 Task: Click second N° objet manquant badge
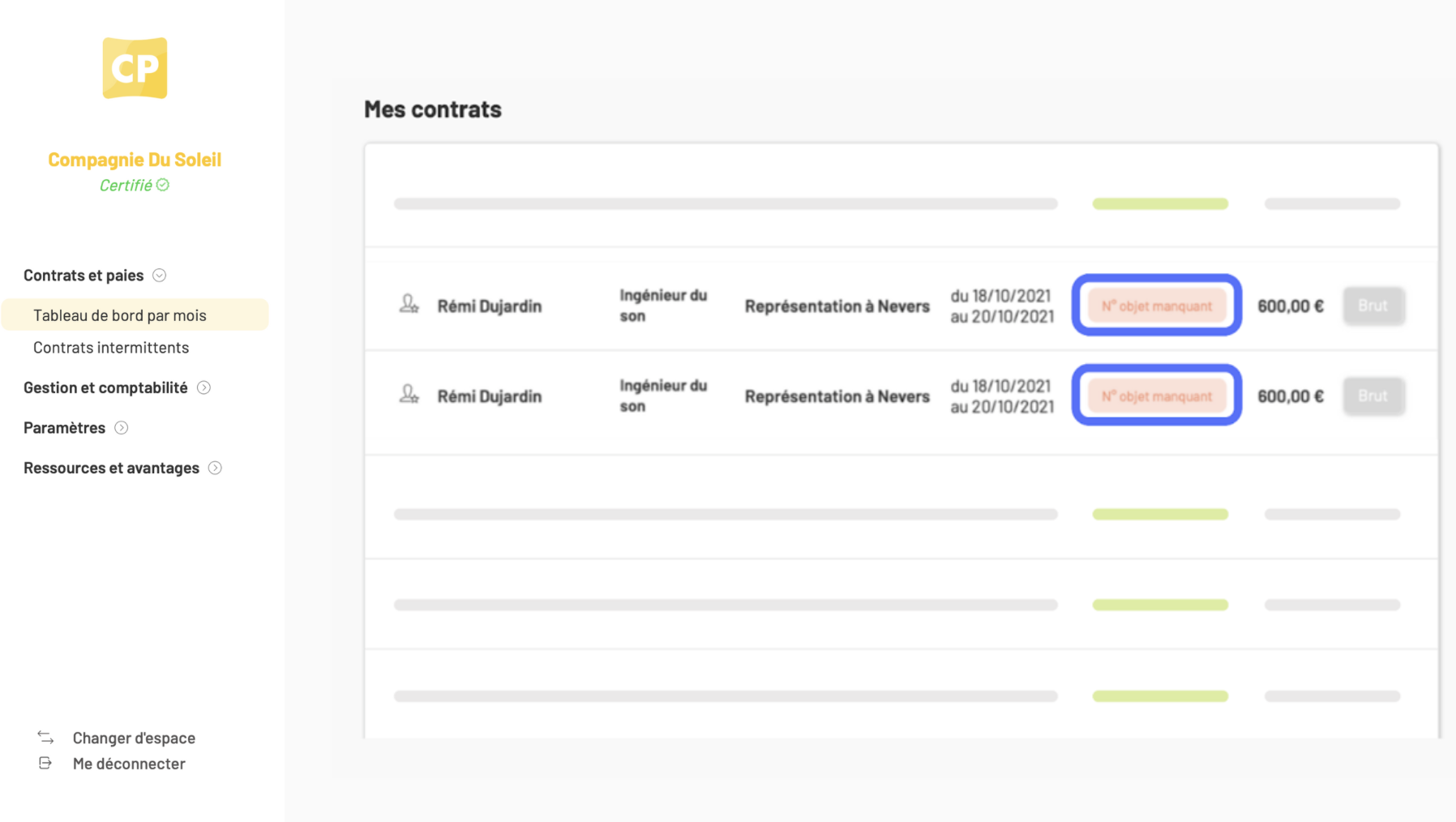point(1157,396)
